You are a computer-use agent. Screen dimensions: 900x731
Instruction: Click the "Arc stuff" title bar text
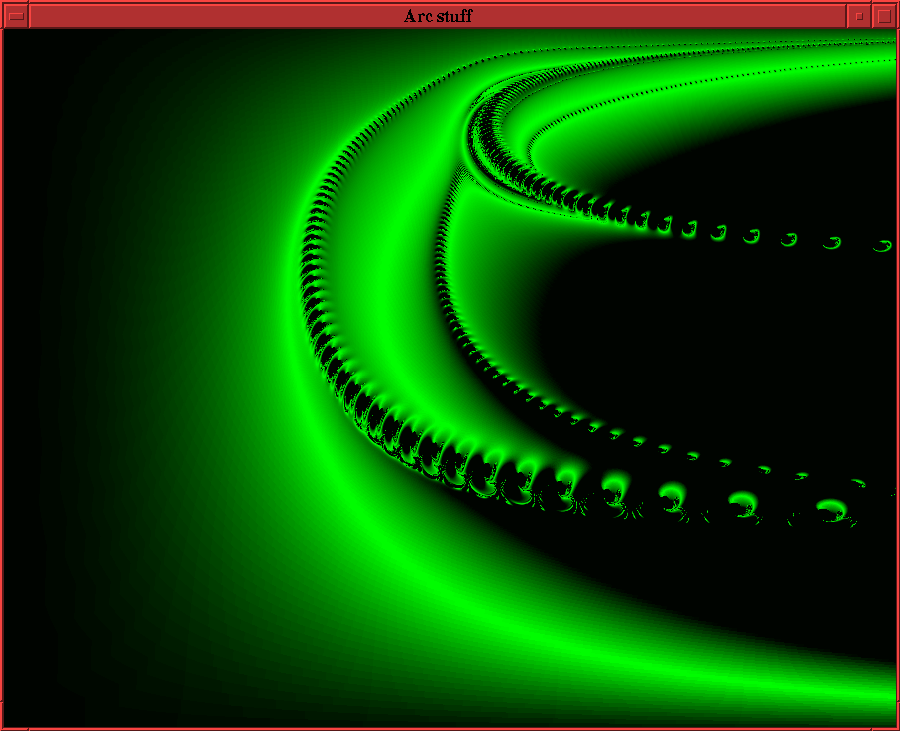click(438, 16)
